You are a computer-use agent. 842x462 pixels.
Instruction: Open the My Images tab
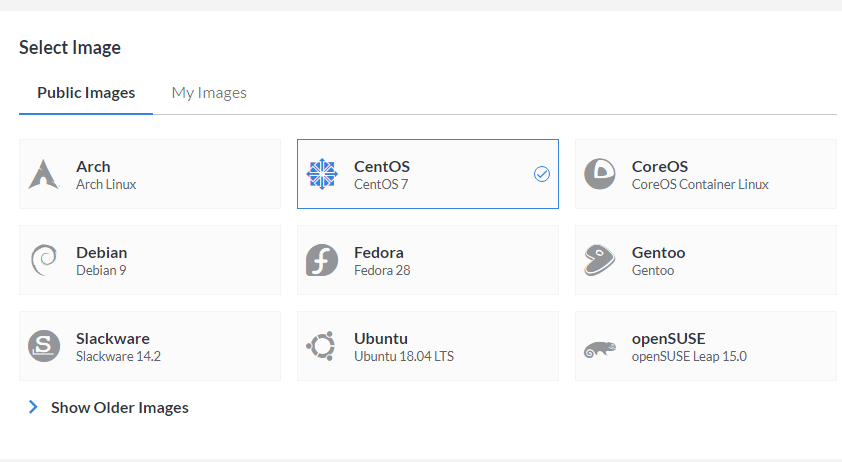click(209, 93)
